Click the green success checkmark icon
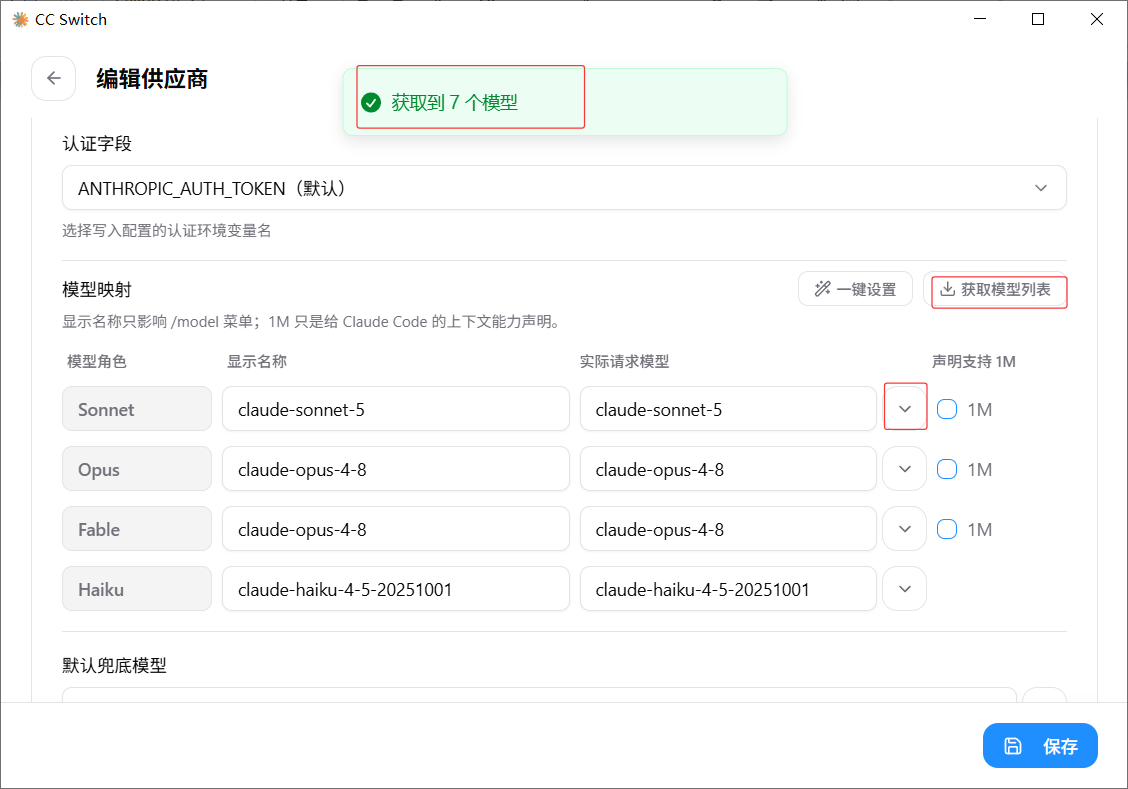This screenshot has width=1128, height=789. point(371,103)
